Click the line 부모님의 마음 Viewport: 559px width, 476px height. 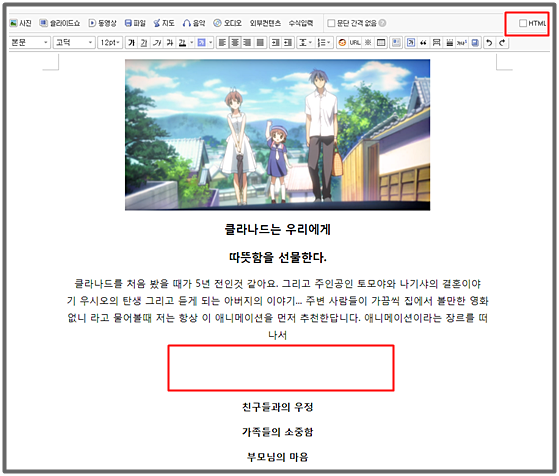[x=277, y=457]
